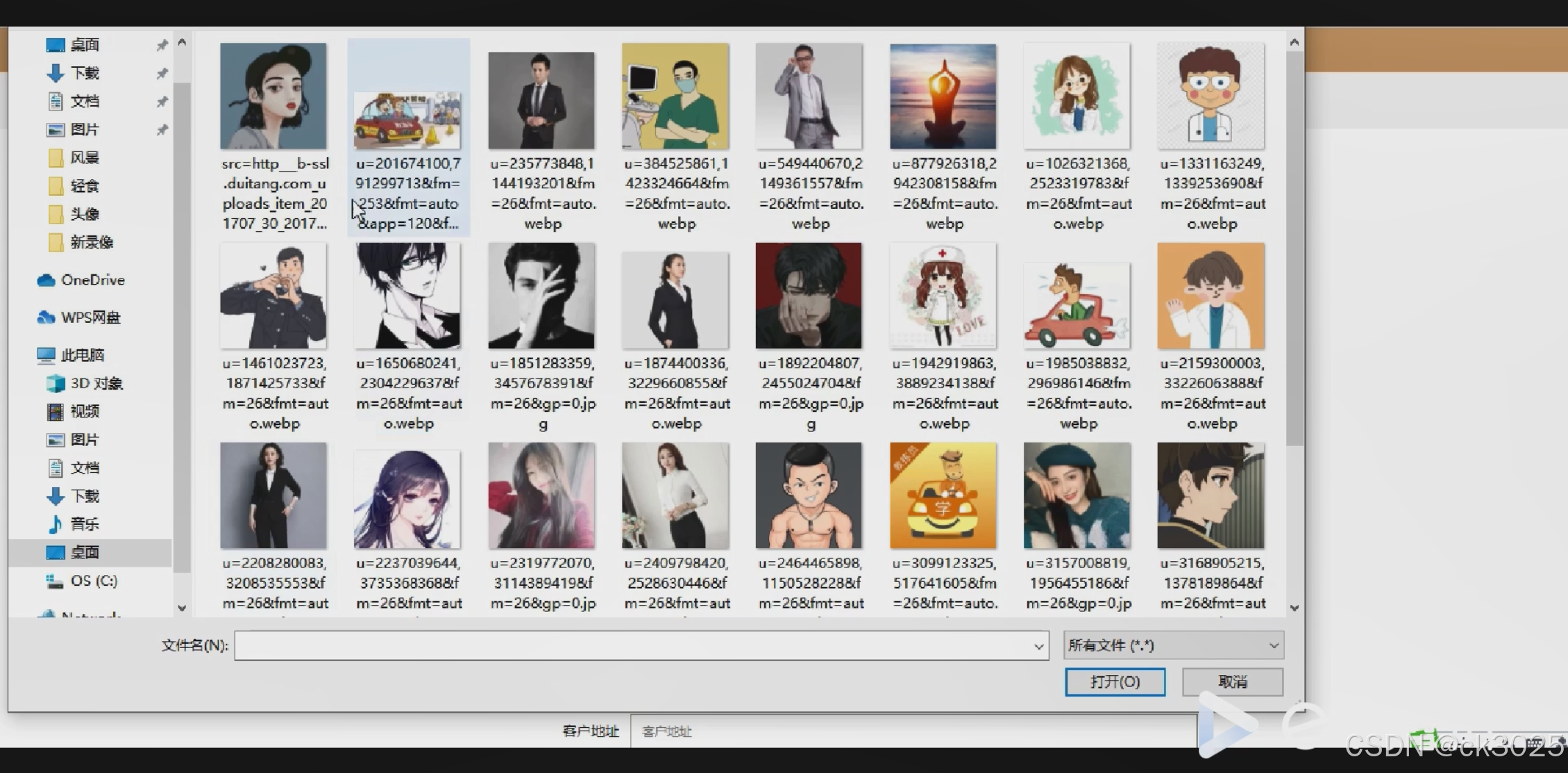The image size is (1568, 773).
Task: Open the 头像 folder in sidebar
Action: [x=56, y=214]
